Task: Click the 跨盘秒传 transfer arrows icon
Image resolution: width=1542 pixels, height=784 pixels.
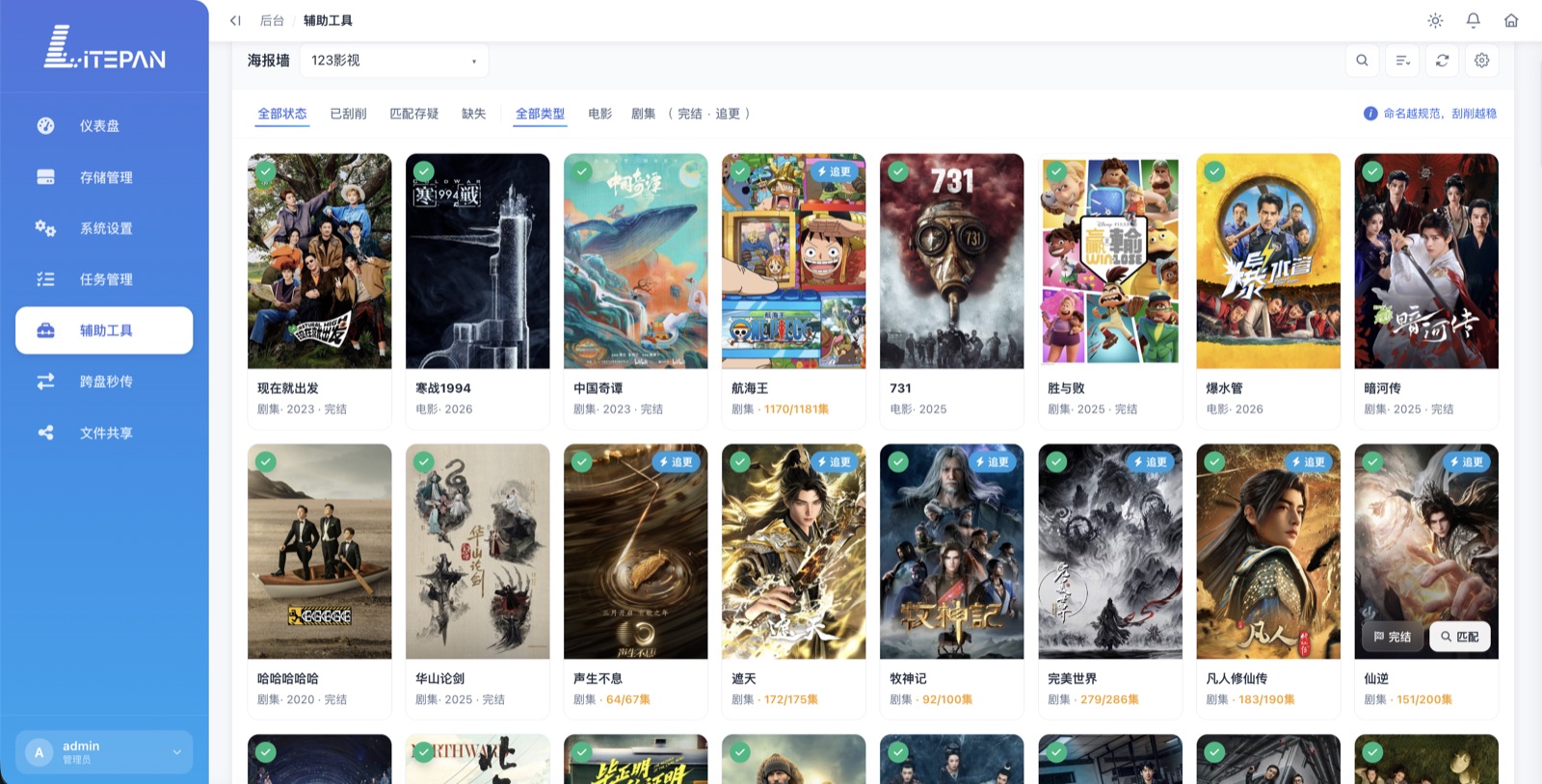Action: click(45, 381)
